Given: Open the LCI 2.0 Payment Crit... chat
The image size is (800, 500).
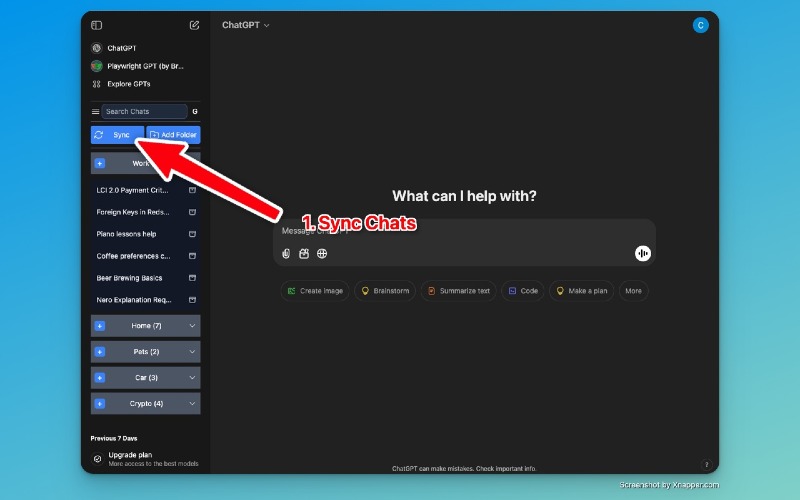Looking at the screenshot, I should (x=132, y=190).
